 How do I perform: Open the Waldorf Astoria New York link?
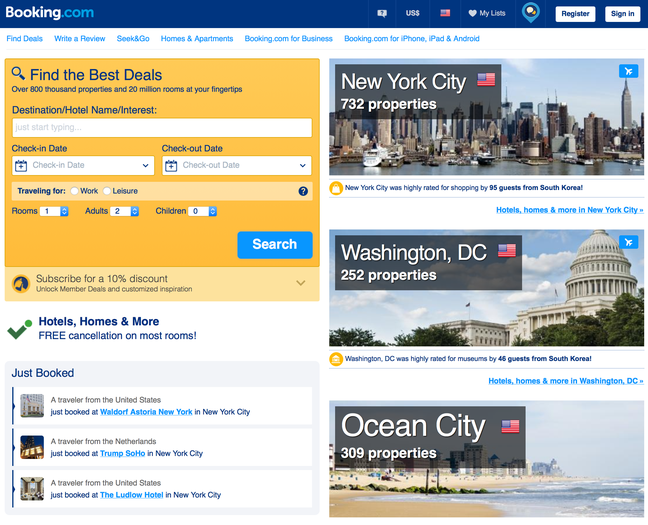pyautogui.click(x=146, y=412)
